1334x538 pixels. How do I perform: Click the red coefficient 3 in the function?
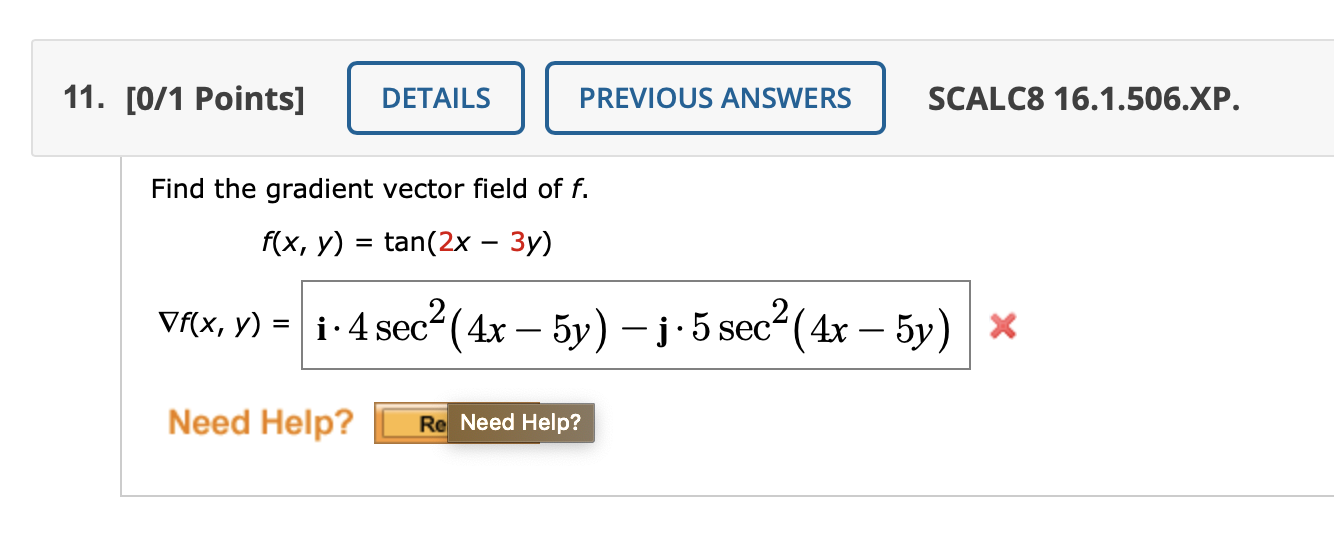517,243
